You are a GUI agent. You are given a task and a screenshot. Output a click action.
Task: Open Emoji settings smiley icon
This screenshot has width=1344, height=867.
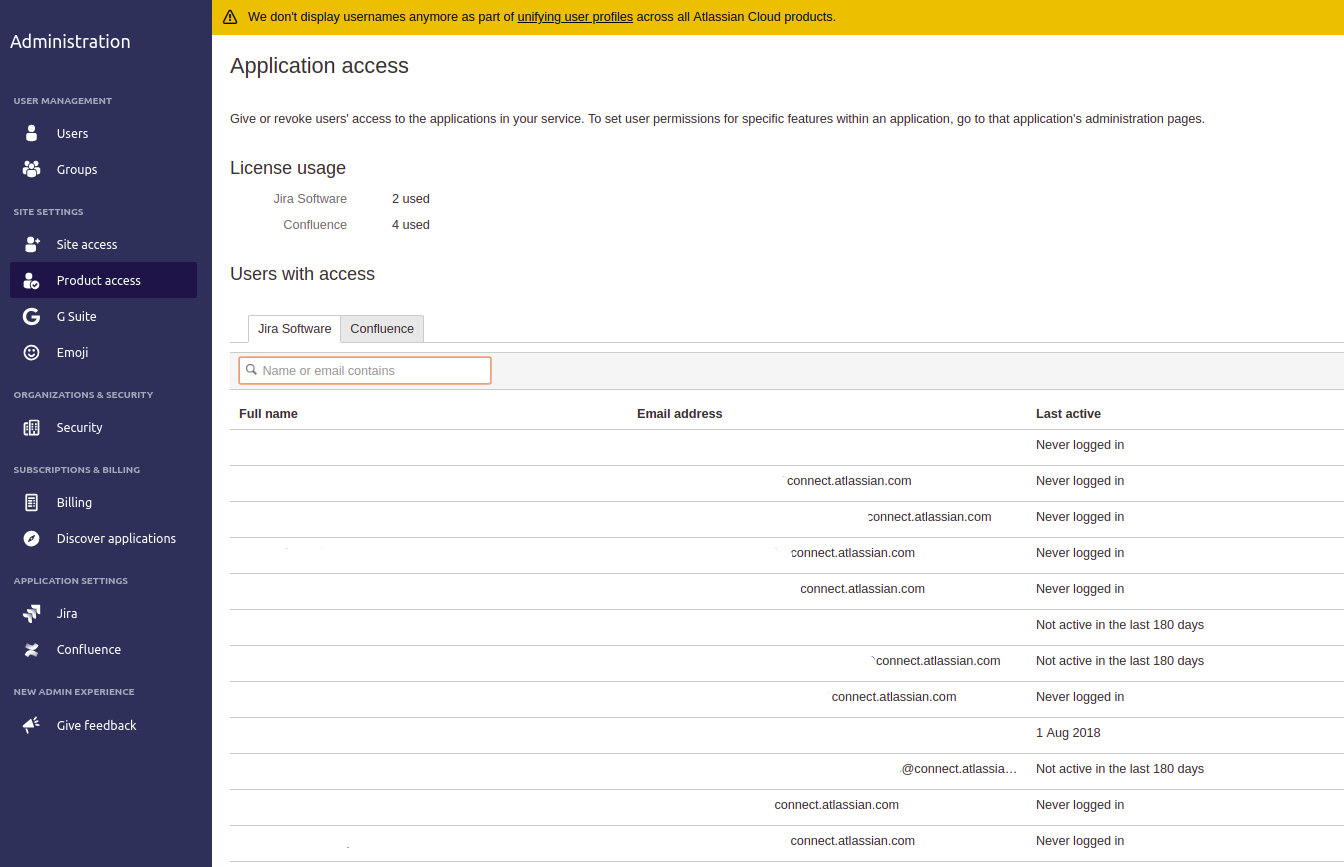point(32,352)
